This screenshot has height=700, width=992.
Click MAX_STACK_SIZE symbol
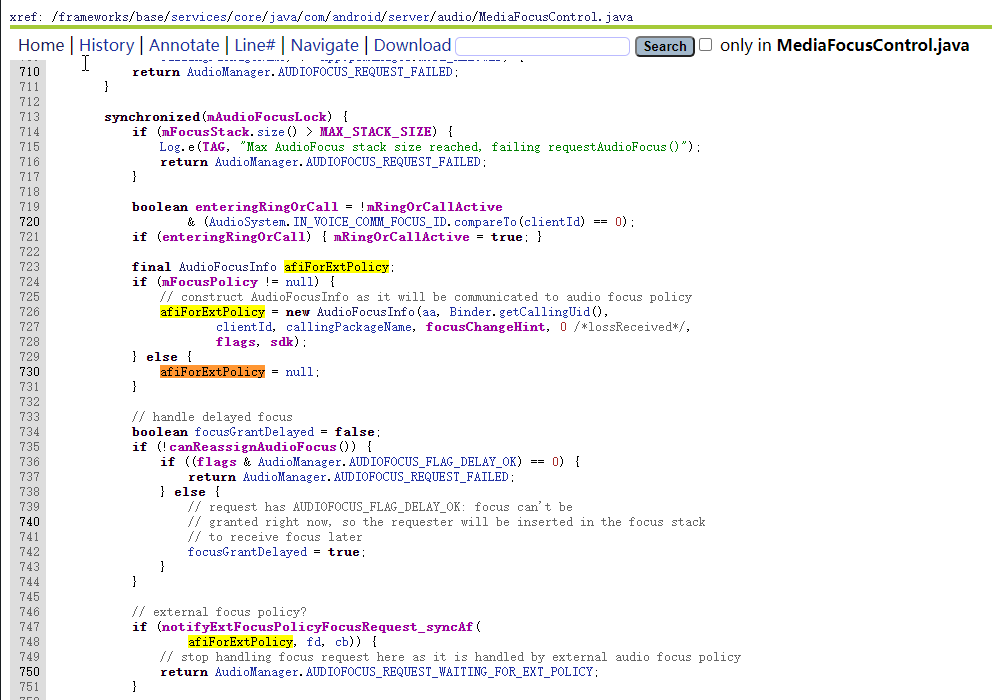[x=375, y=132]
